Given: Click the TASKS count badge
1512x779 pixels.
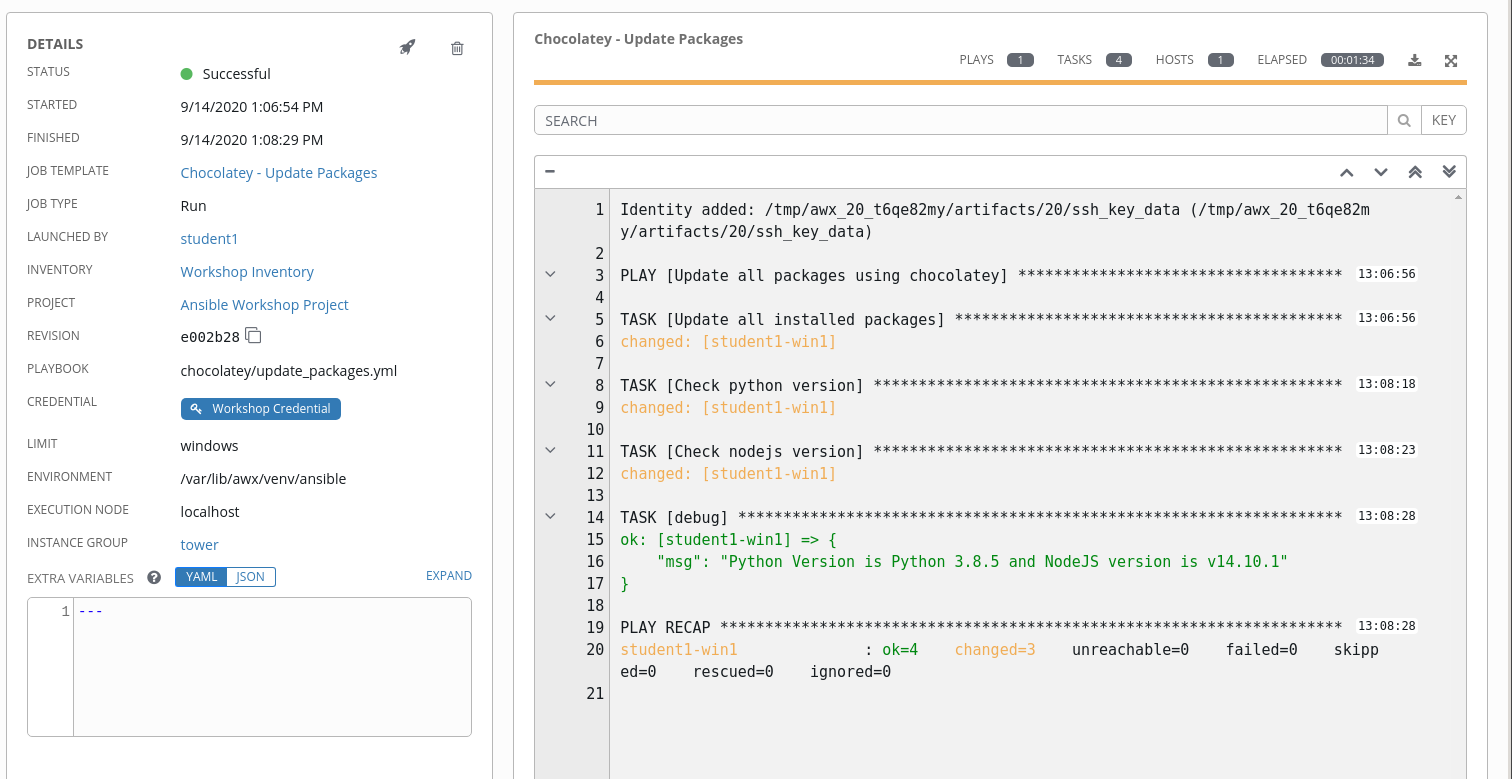Looking at the screenshot, I should pos(1119,60).
